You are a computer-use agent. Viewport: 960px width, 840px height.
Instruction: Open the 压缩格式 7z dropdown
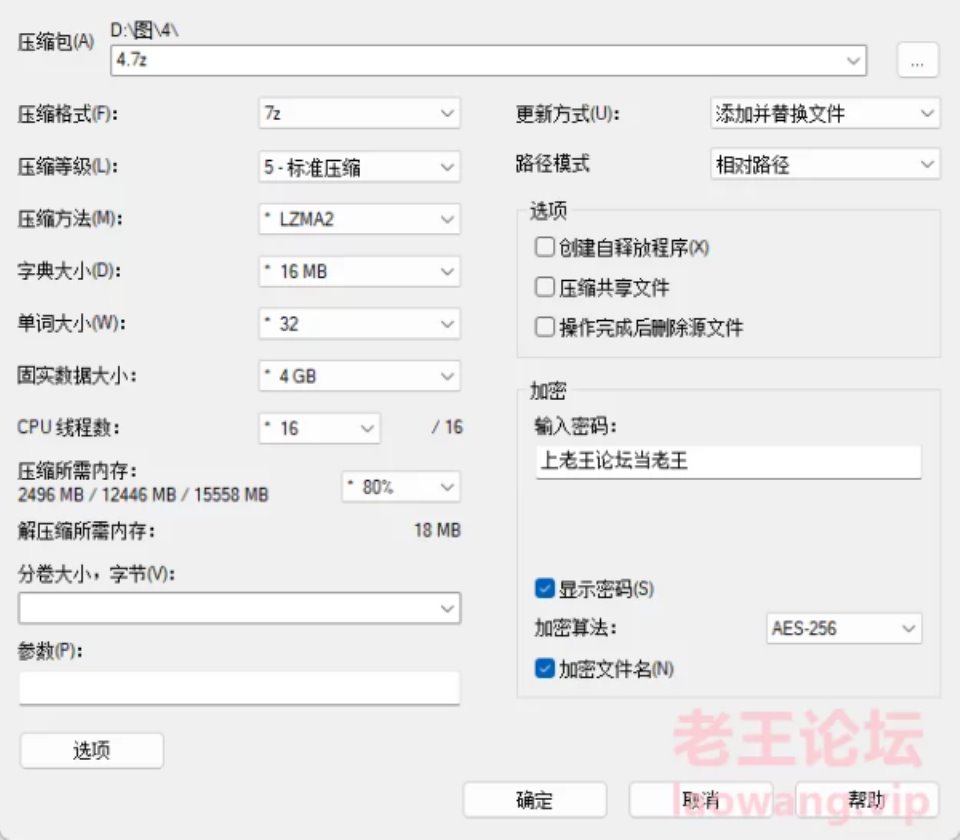click(359, 113)
